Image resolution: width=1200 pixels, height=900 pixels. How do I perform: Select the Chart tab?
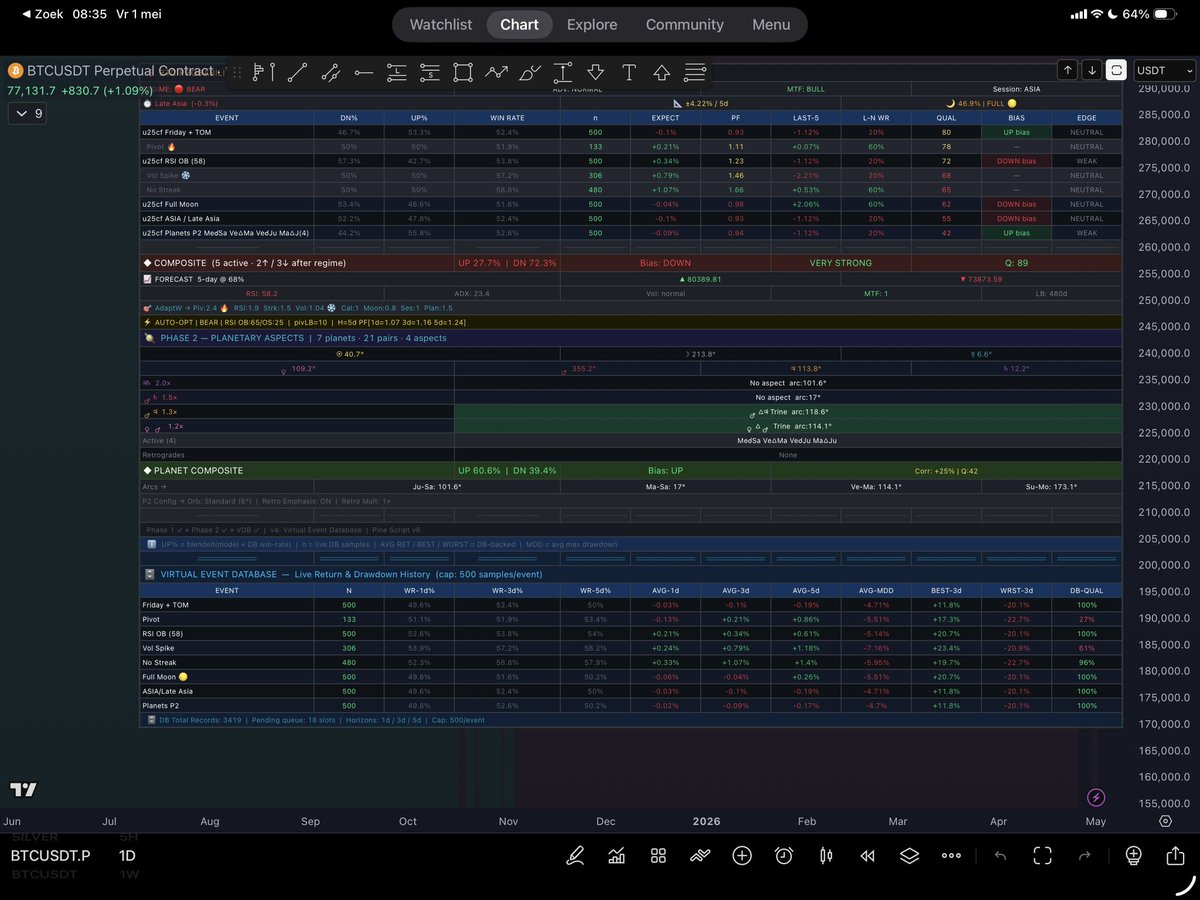[x=519, y=25]
